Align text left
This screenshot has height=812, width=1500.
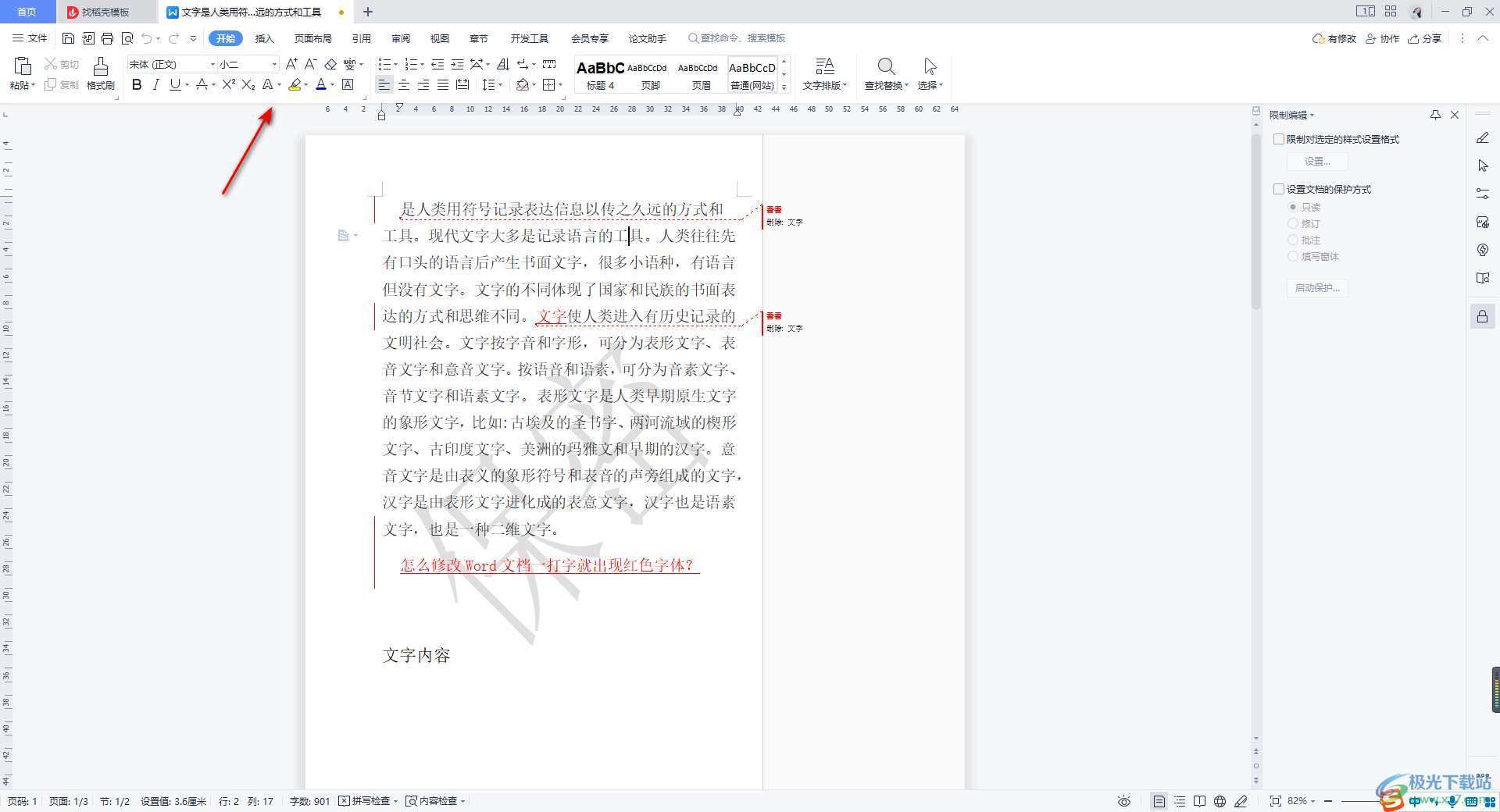click(x=384, y=84)
